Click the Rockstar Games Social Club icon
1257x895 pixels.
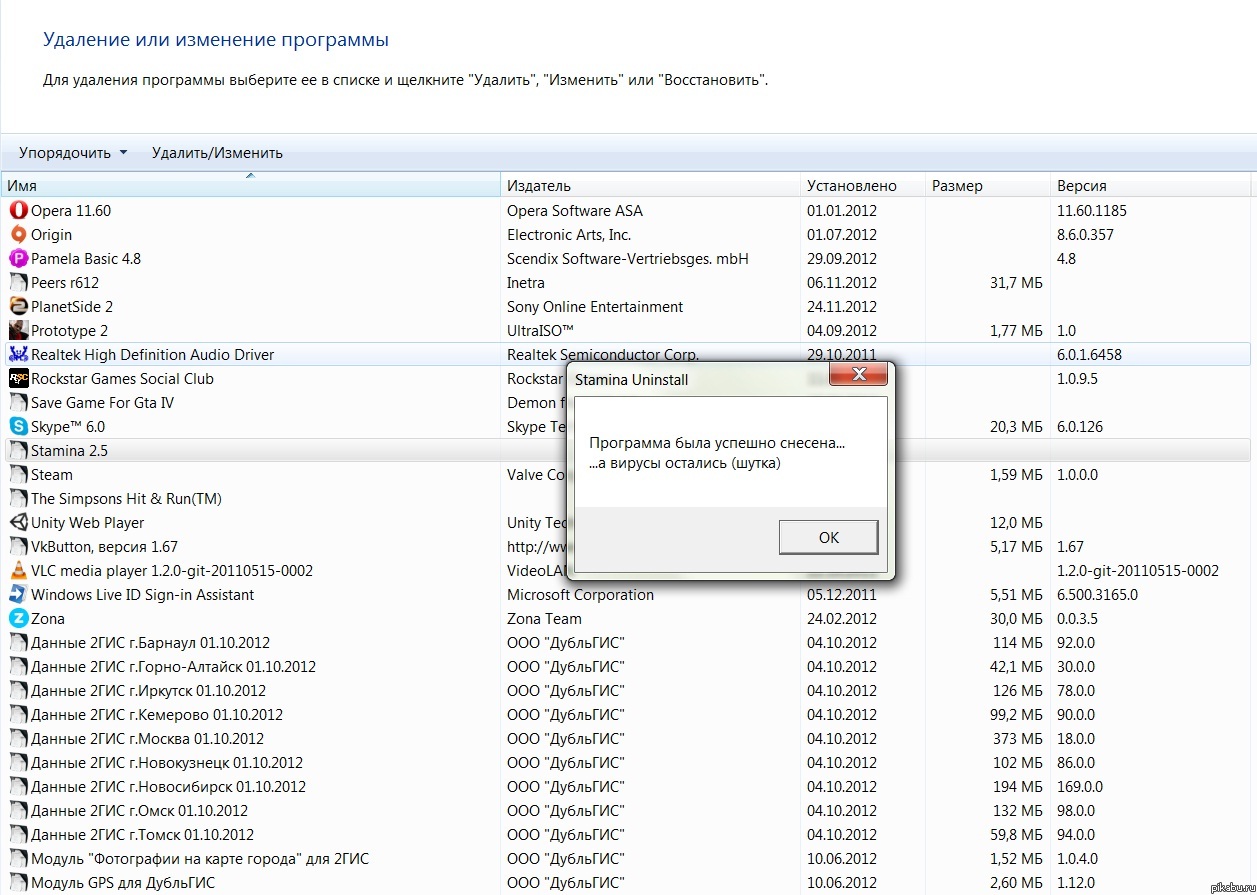pyautogui.click(x=18, y=378)
